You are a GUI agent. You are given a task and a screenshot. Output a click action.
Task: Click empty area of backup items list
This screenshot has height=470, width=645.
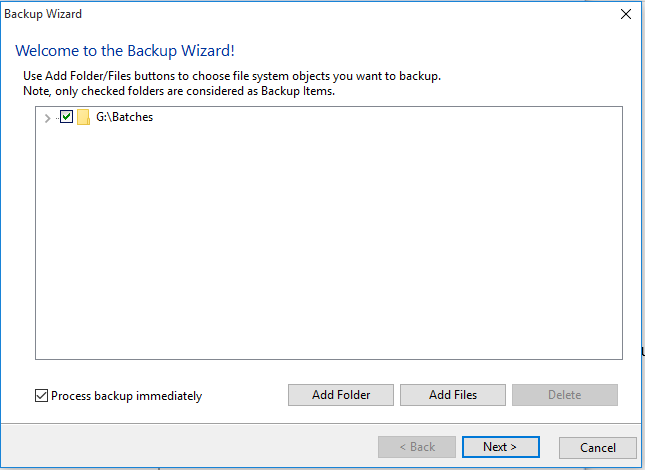click(x=329, y=247)
